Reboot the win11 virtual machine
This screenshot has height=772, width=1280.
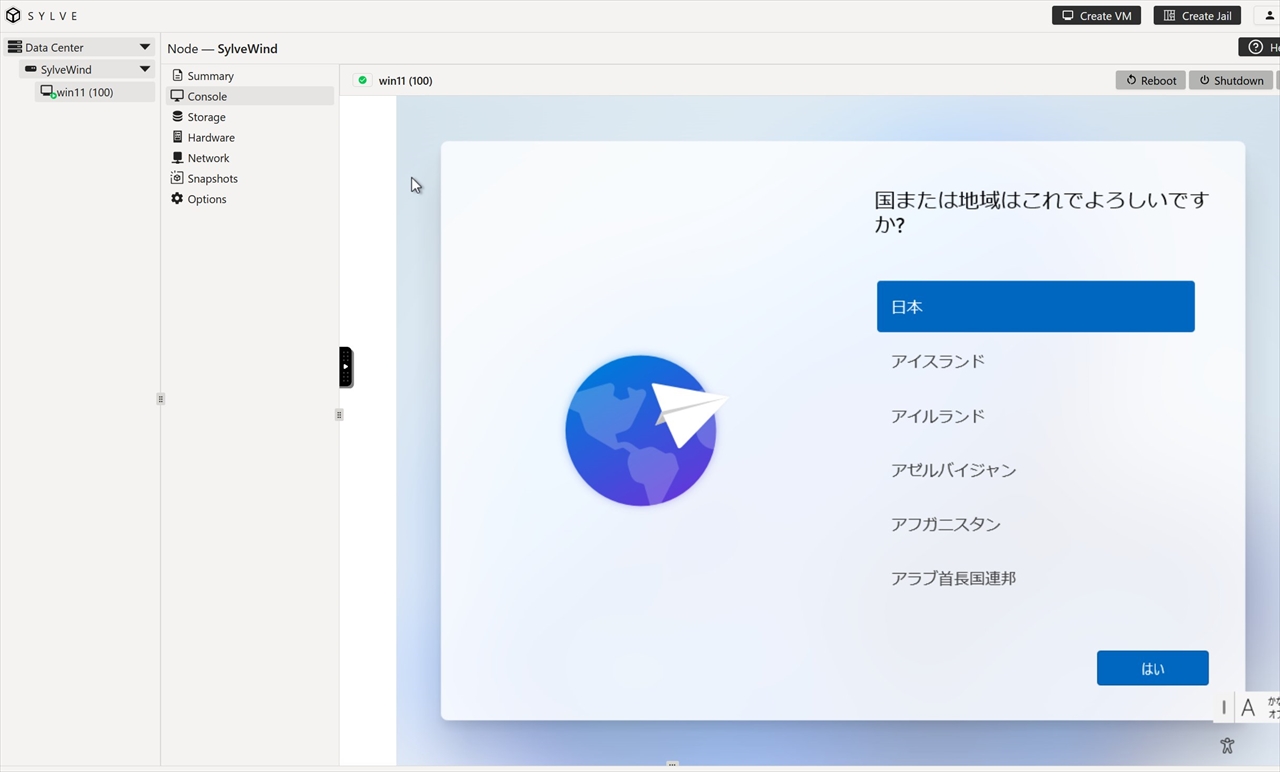[1150, 80]
